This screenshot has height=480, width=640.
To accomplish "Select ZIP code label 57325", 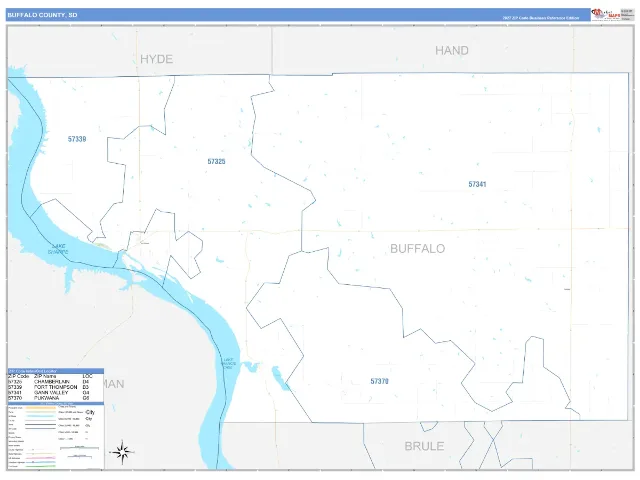I will [216, 162].
